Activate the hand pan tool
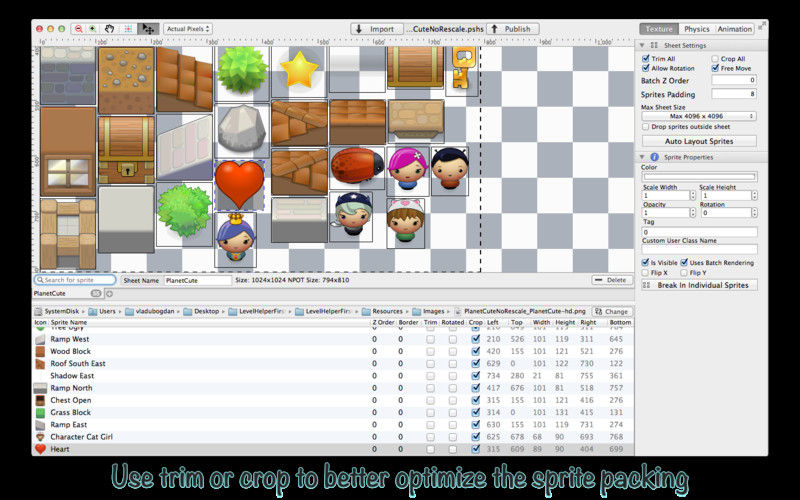This screenshot has width=800, height=500. point(109,29)
